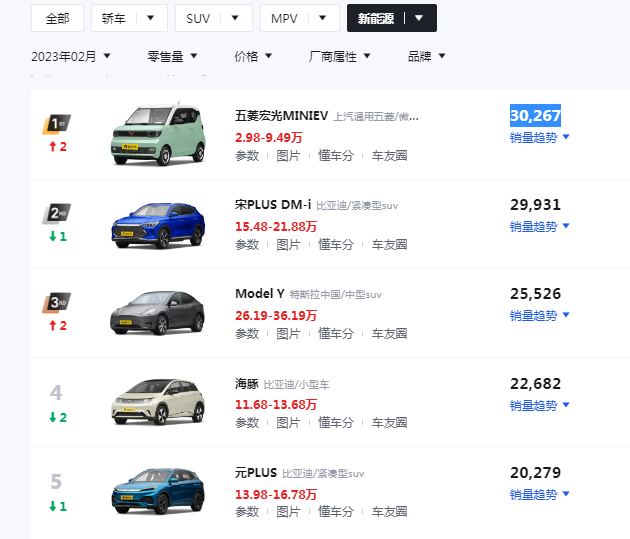Expand 销量趋势 for 海豚
The width and height of the screenshot is (630, 539).
pos(540,406)
